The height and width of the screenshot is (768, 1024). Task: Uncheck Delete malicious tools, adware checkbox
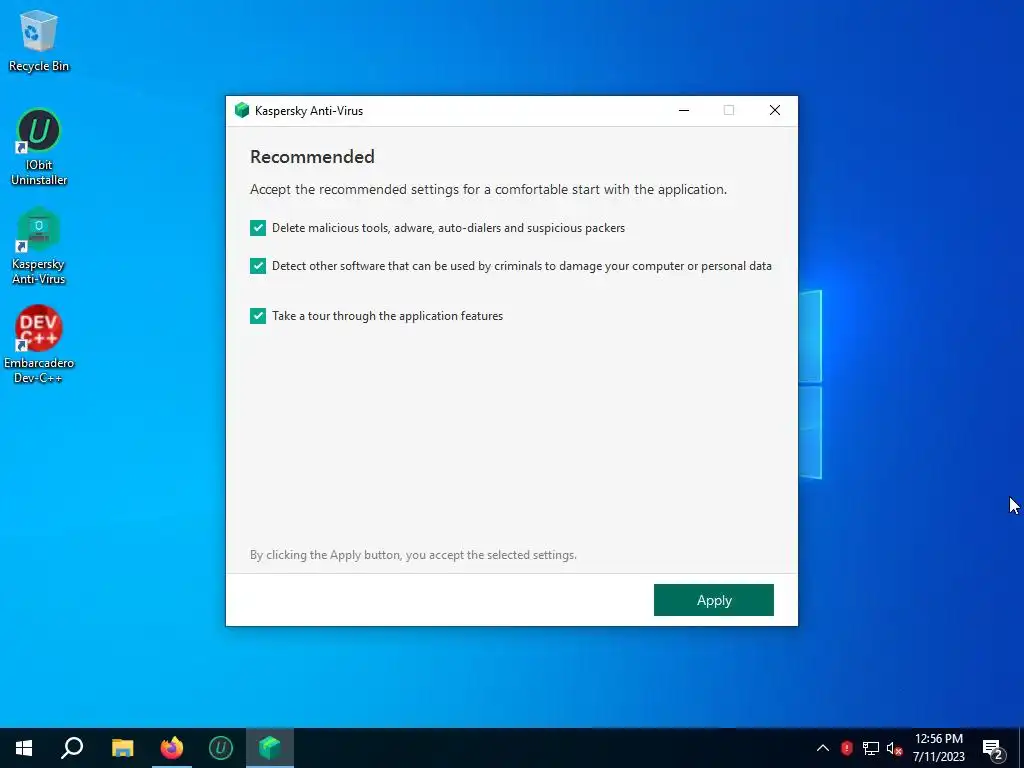258,228
